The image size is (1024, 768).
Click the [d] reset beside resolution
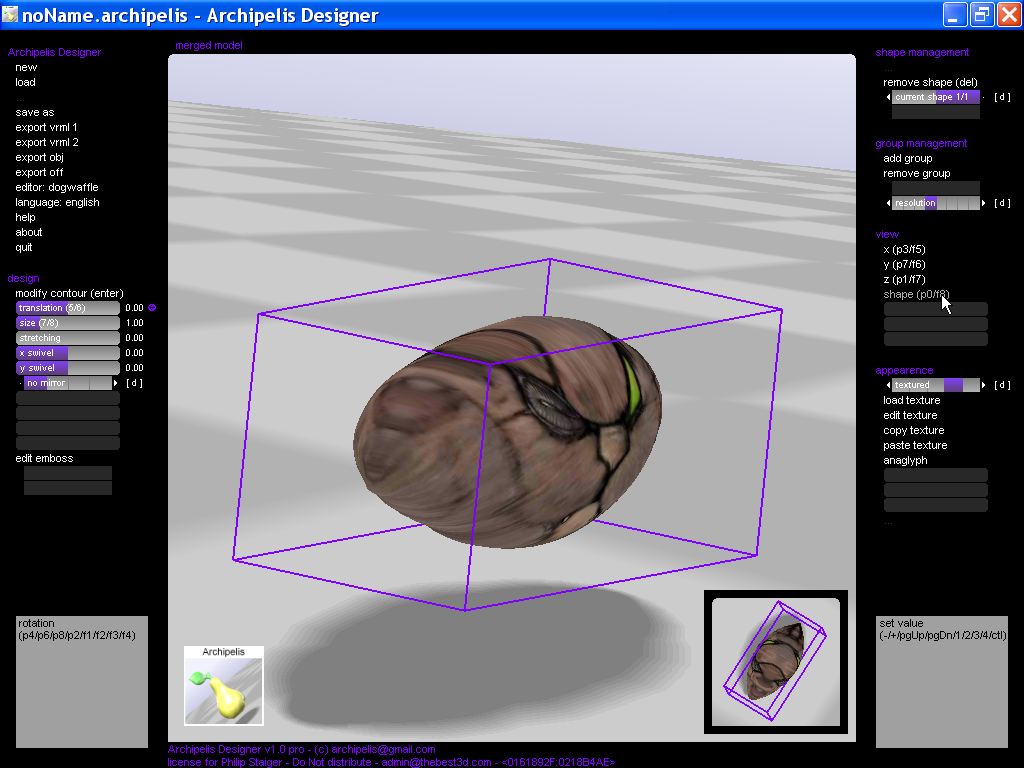coord(1002,203)
